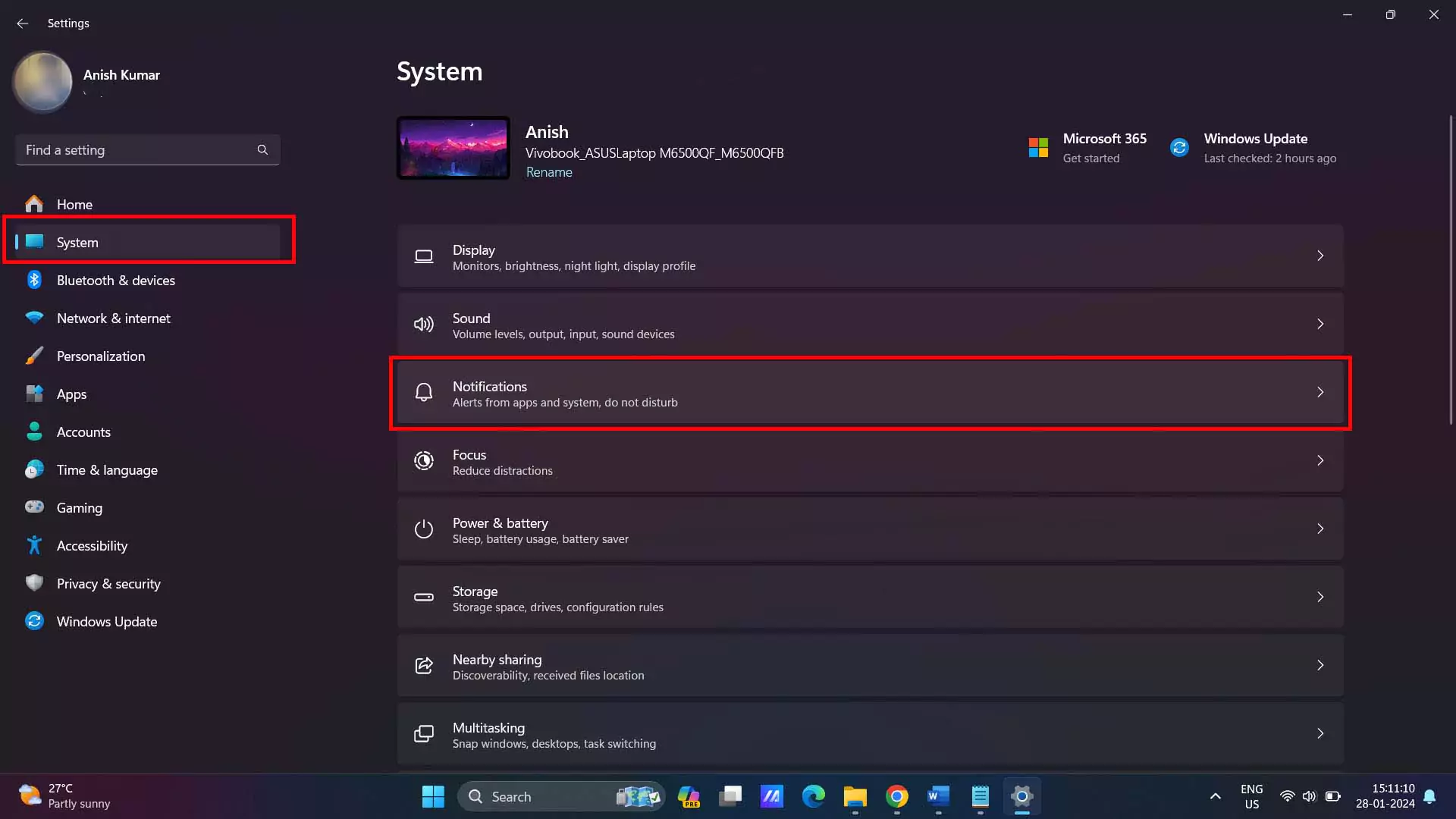Open Microsoft 365 Get started

1088,147
